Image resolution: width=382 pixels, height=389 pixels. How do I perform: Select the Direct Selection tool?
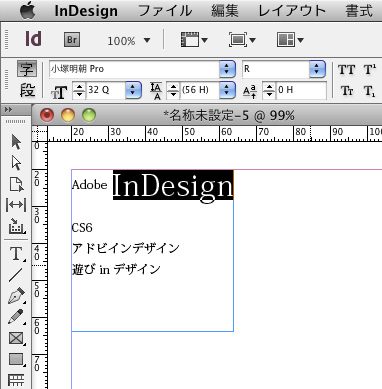coord(16,163)
